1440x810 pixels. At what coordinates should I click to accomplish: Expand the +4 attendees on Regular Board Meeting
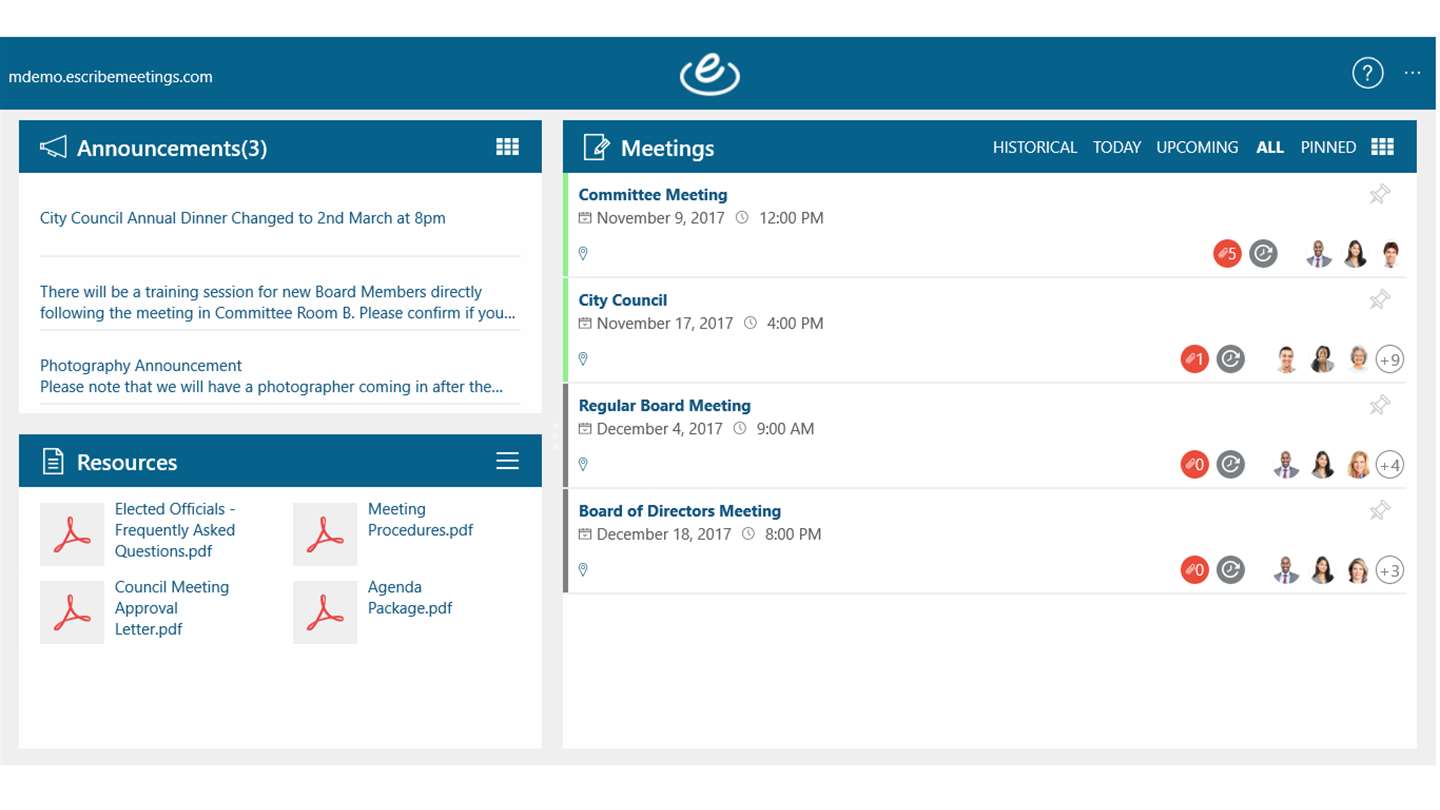(1390, 465)
